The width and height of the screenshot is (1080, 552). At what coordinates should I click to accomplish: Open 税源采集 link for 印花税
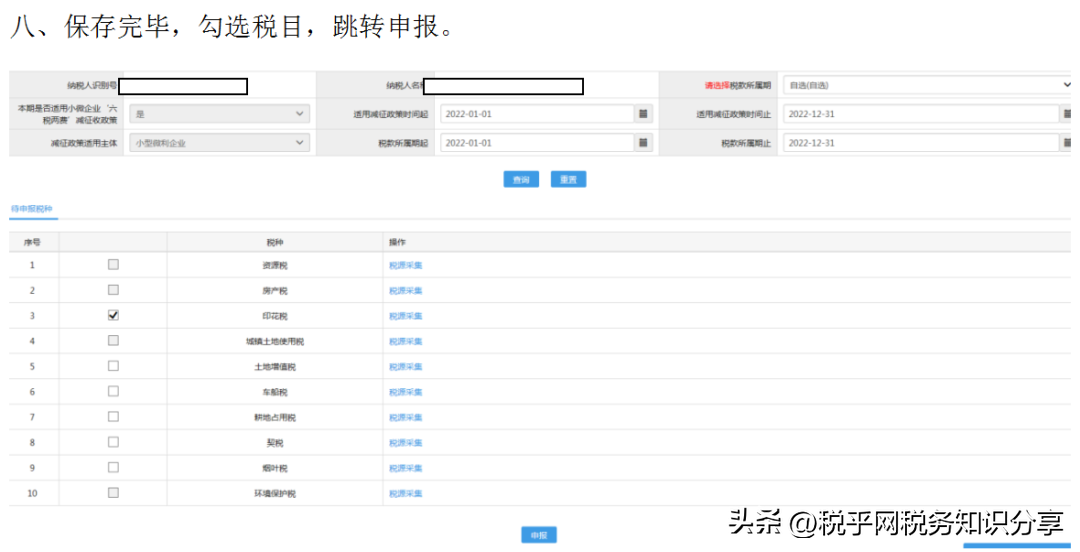pyautogui.click(x=406, y=316)
